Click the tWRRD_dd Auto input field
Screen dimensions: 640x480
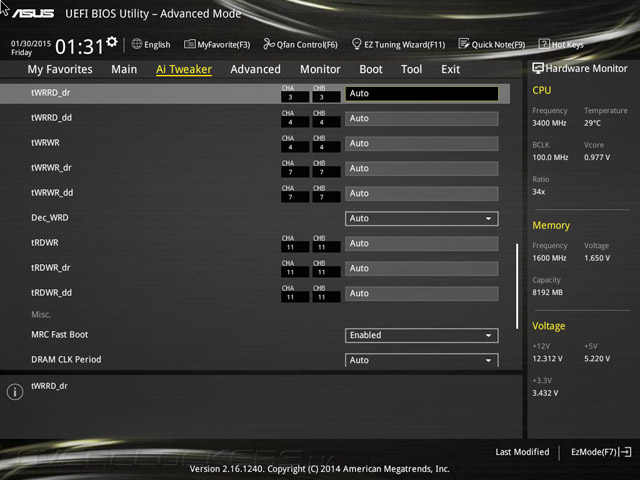(x=422, y=118)
